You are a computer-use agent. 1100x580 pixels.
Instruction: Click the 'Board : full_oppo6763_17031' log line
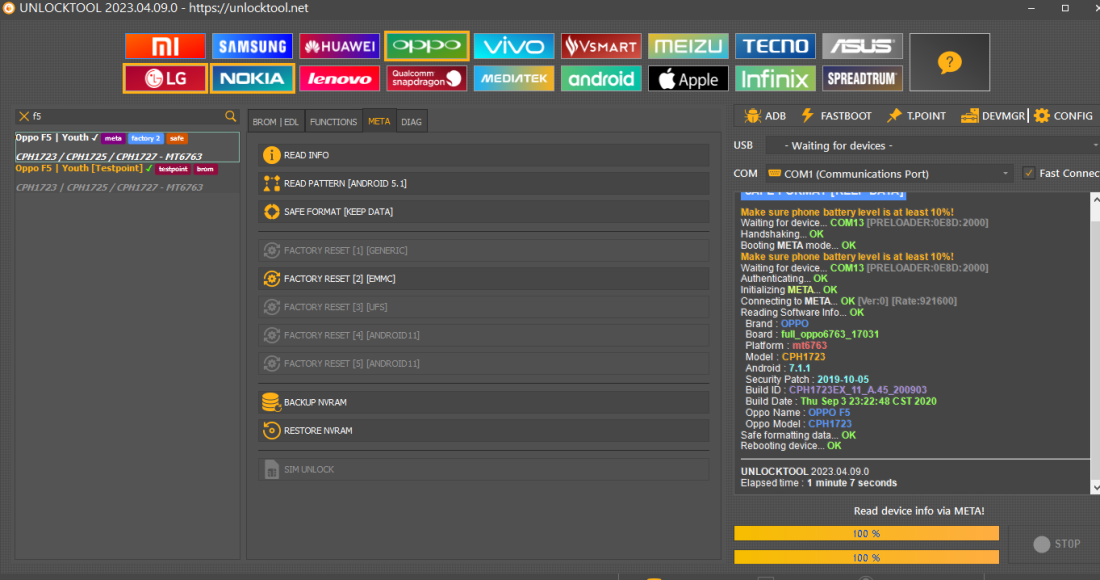coord(812,335)
